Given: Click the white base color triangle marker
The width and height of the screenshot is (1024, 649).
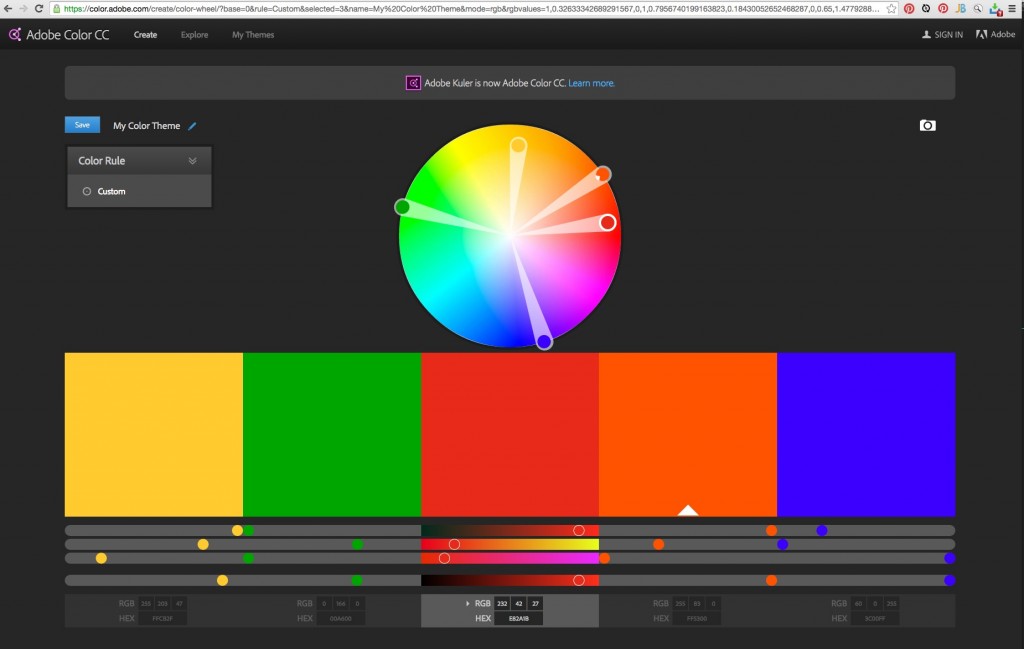Looking at the screenshot, I should (x=688, y=510).
